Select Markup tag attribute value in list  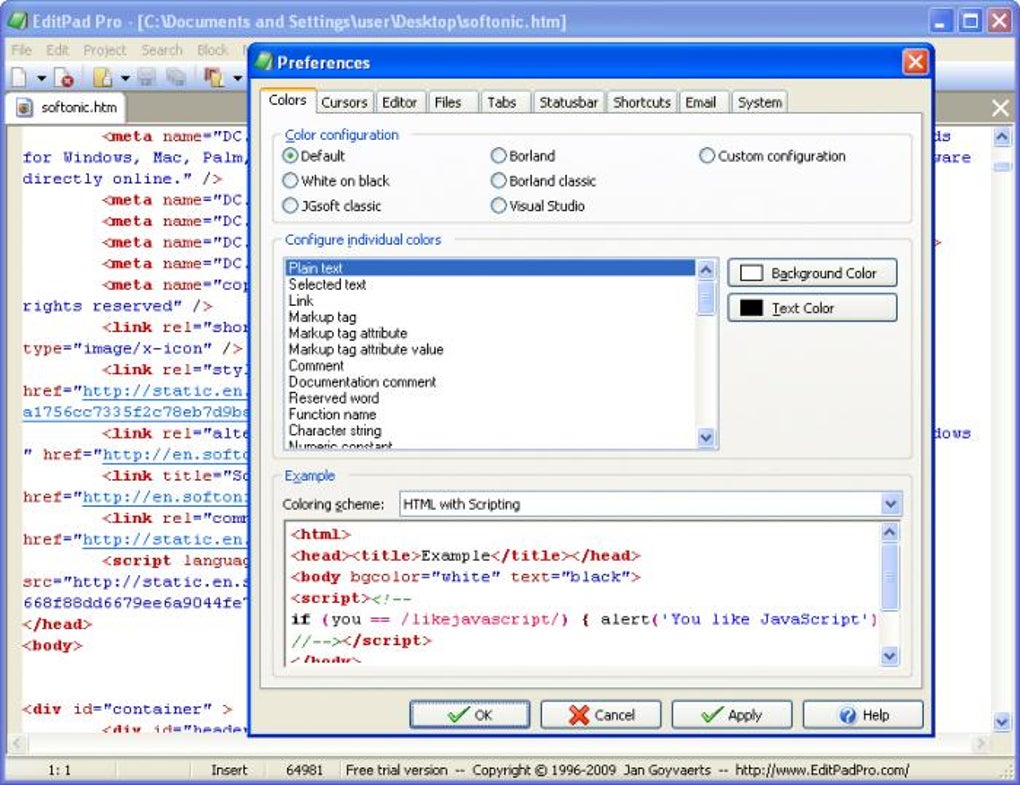366,349
